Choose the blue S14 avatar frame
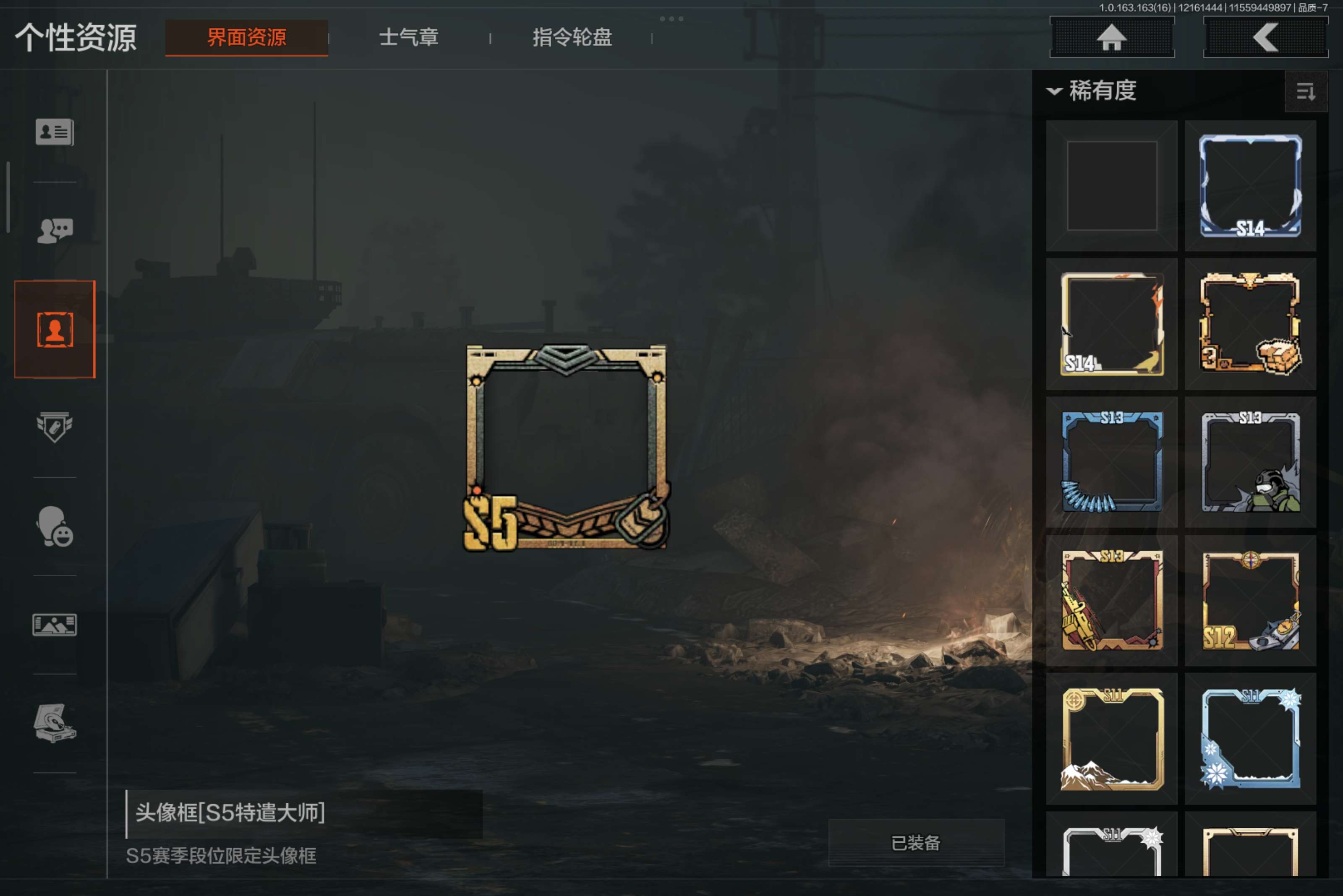Viewport: 1343px width, 896px height. click(x=1250, y=186)
